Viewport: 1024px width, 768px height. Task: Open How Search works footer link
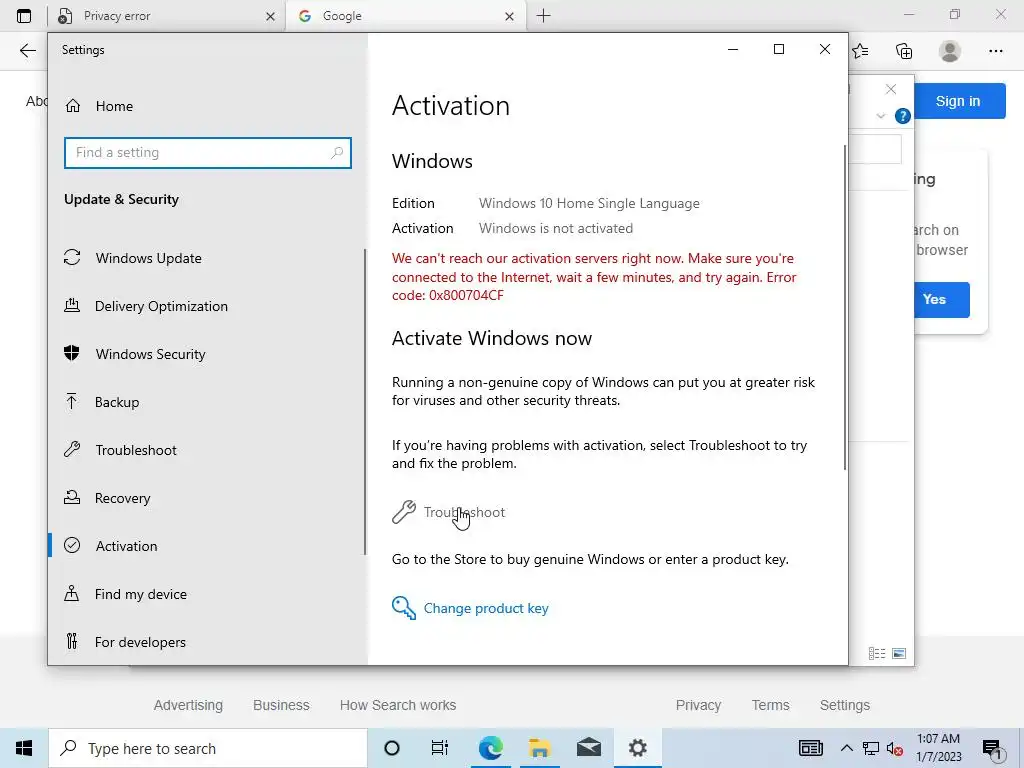click(398, 705)
